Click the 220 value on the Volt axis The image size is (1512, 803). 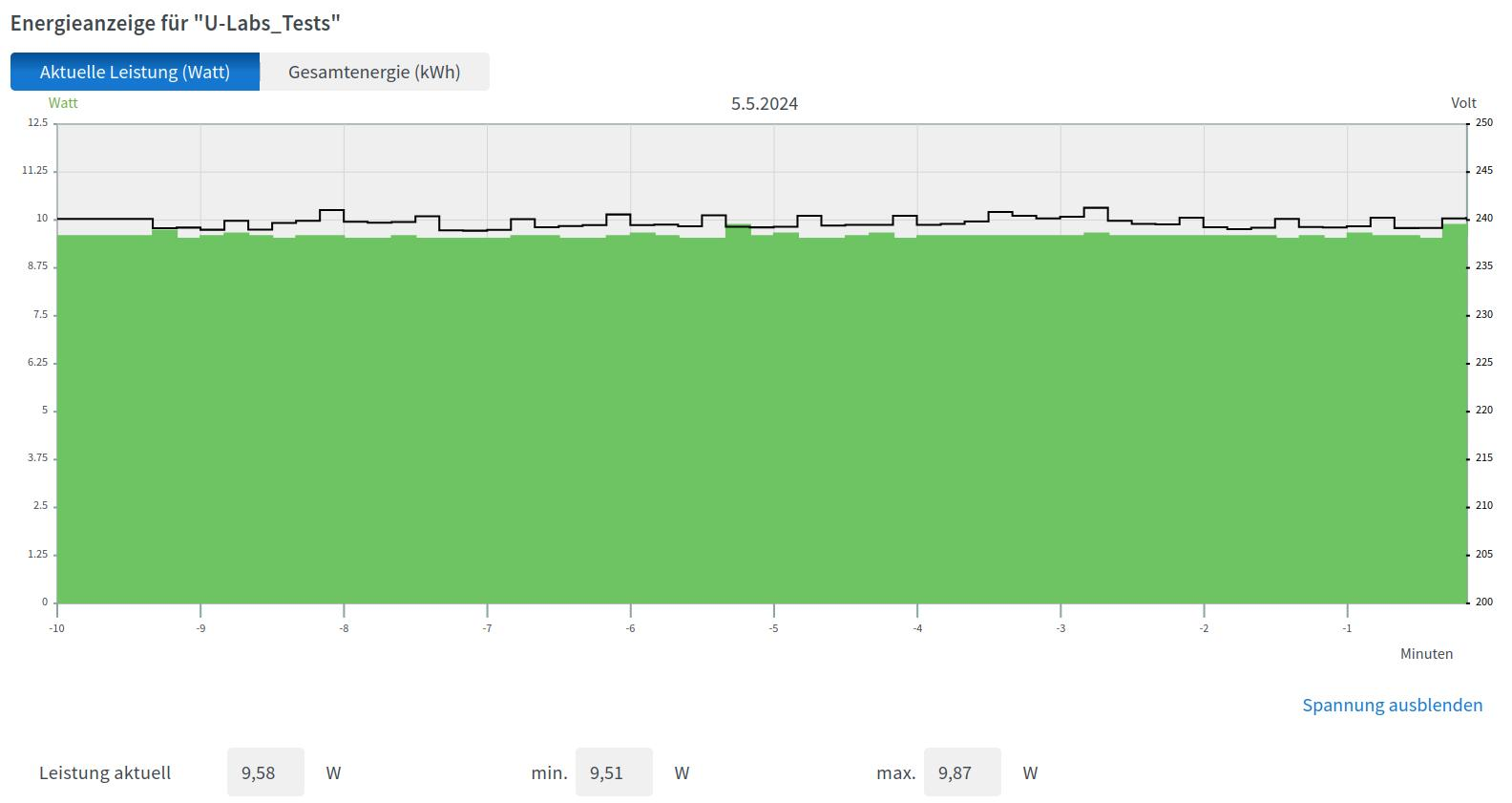pos(1484,410)
